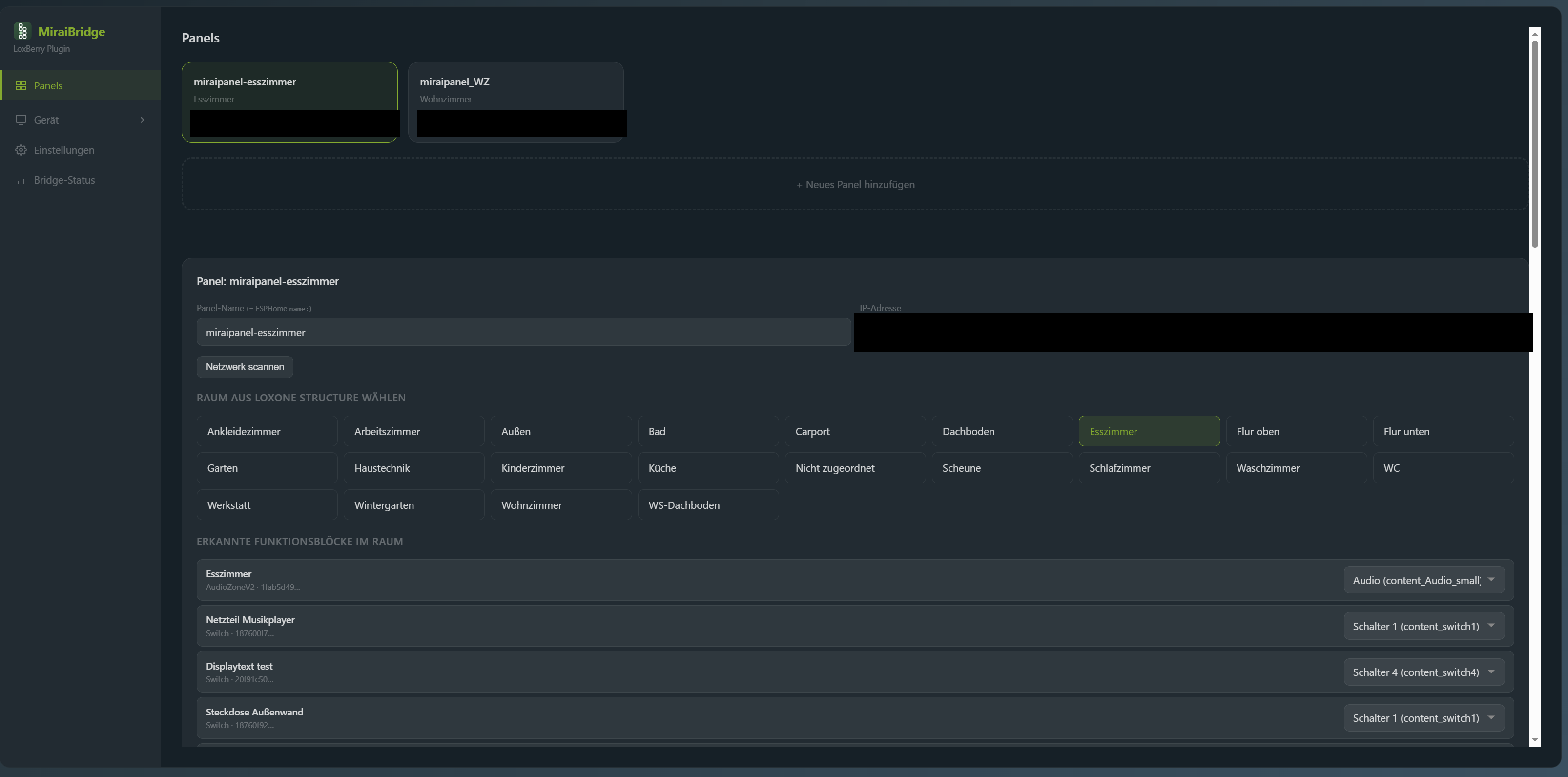Open the Gerät menu item
This screenshot has height=777, width=1568.
(x=81, y=120)
